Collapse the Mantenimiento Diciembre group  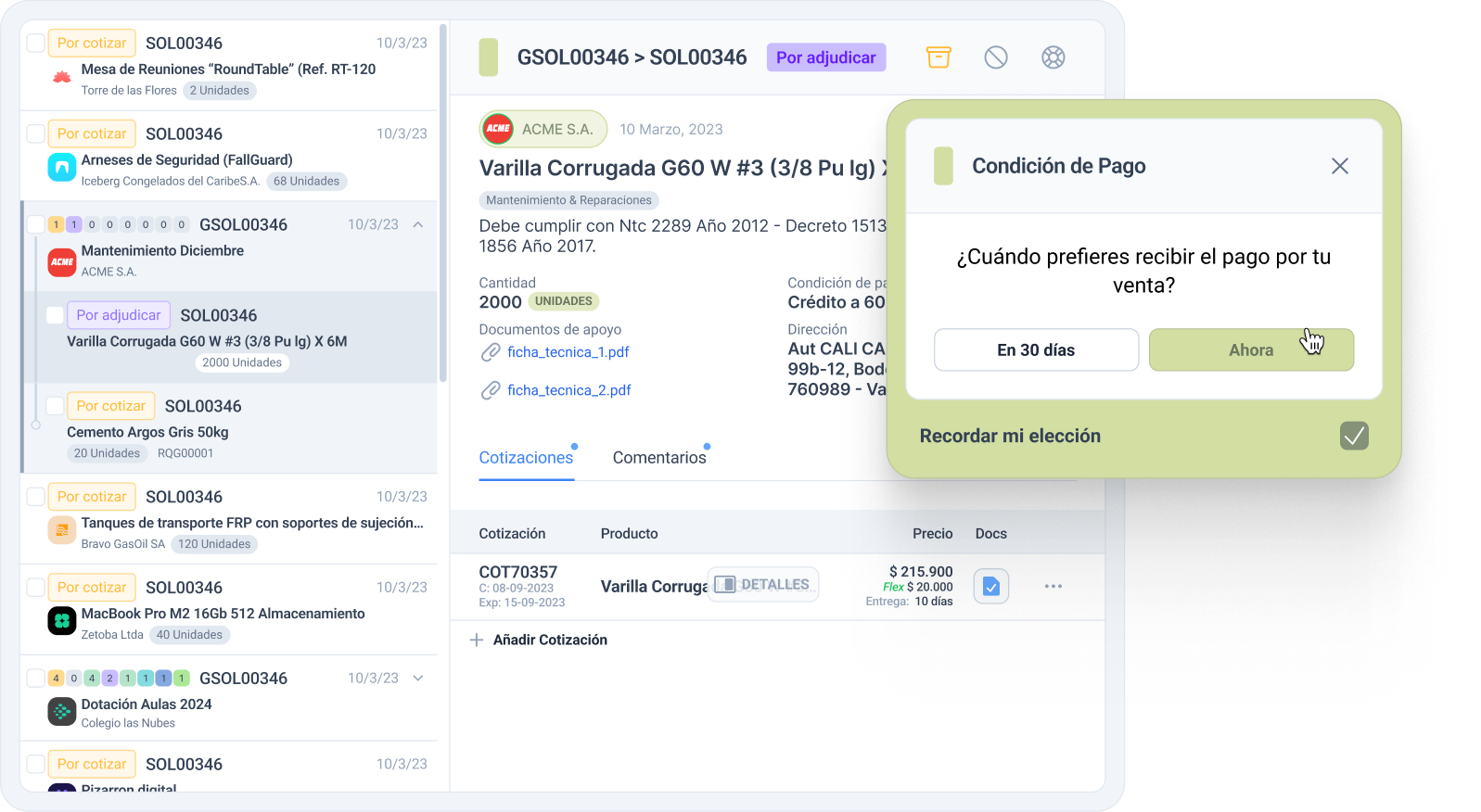pos(418,225)
